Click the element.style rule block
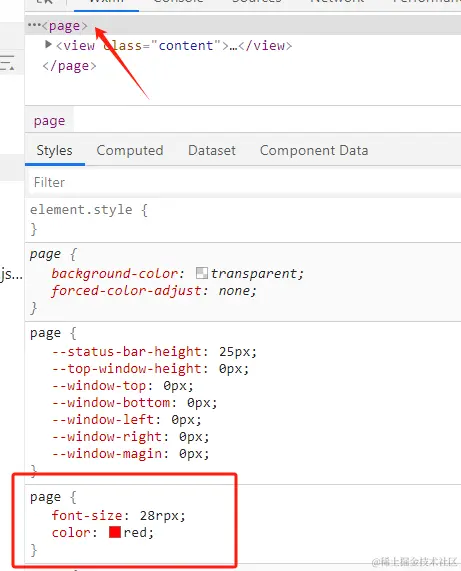This screenshot has height=571, width=461. click(243, 220)
